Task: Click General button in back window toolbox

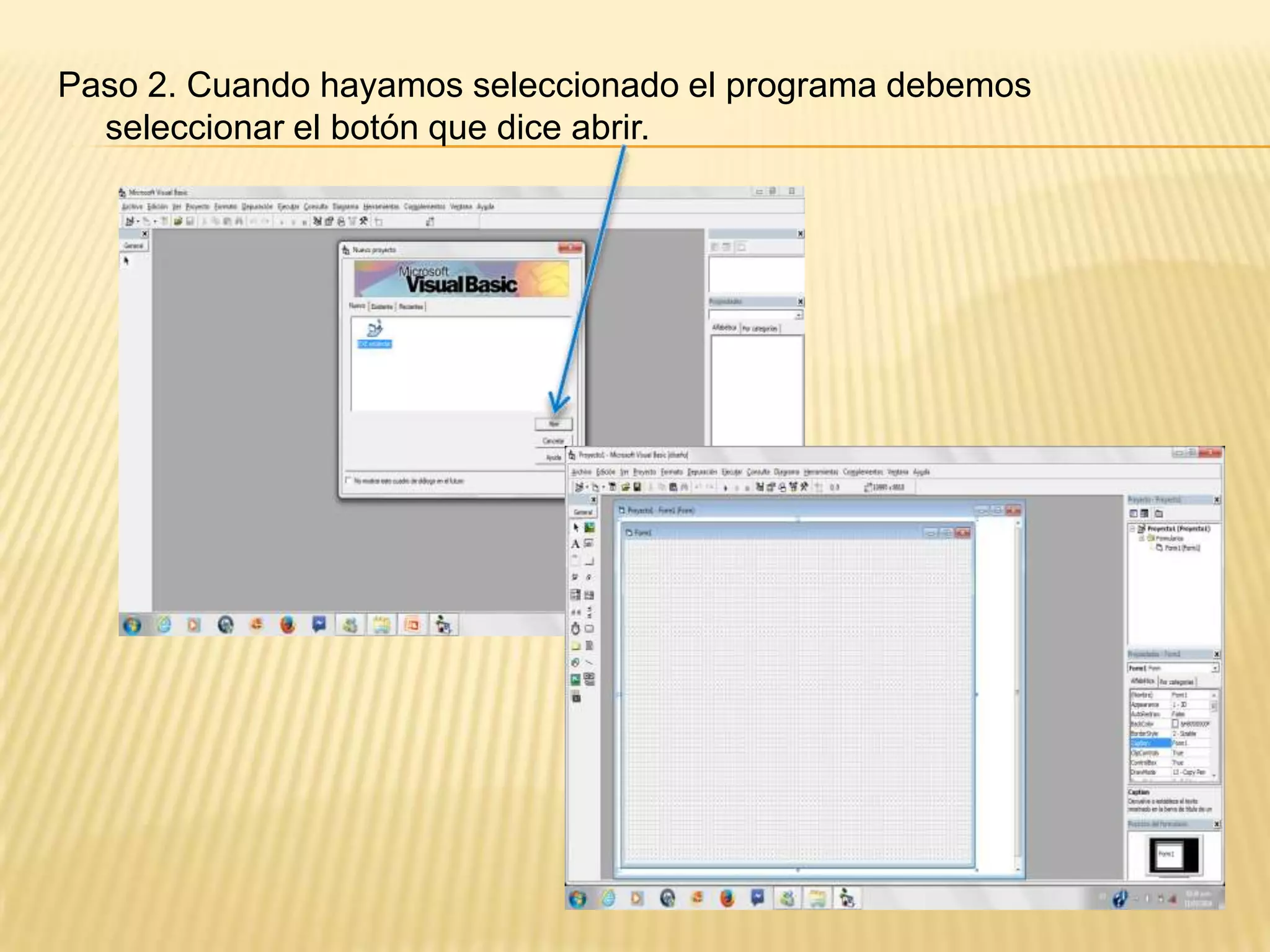Action: 133,245
